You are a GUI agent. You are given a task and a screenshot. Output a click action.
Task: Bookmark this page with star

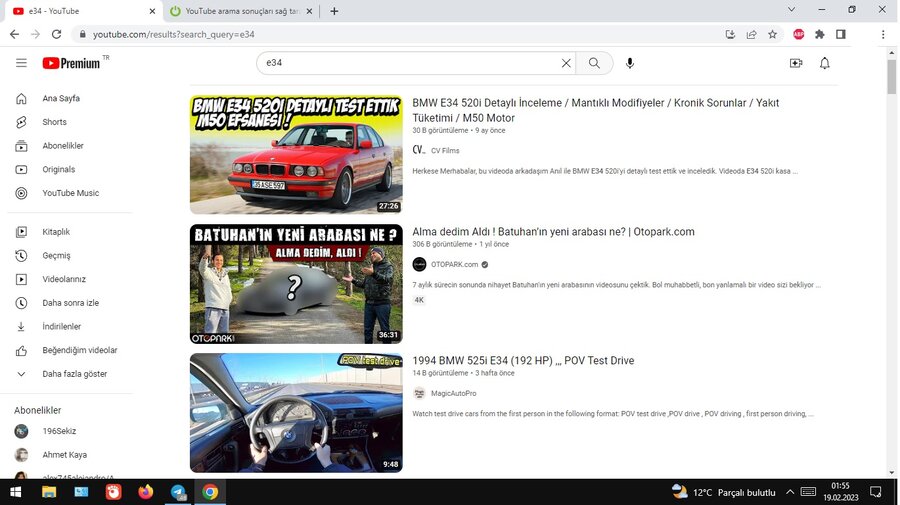773,34
